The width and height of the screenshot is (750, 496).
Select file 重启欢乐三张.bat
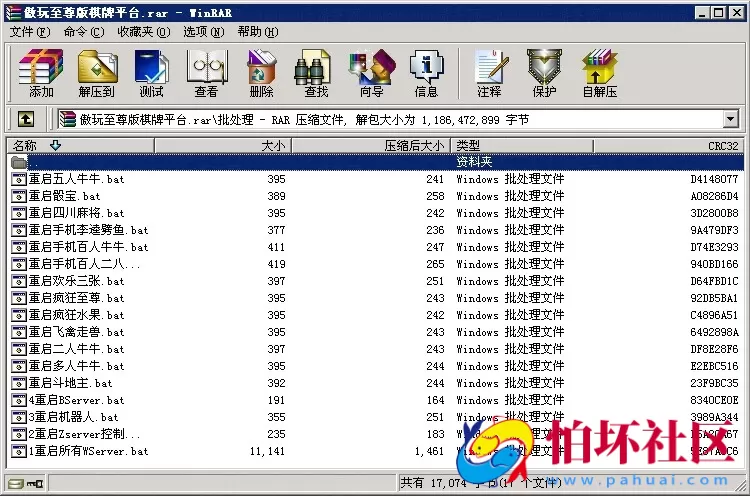[x=77, y=281]
